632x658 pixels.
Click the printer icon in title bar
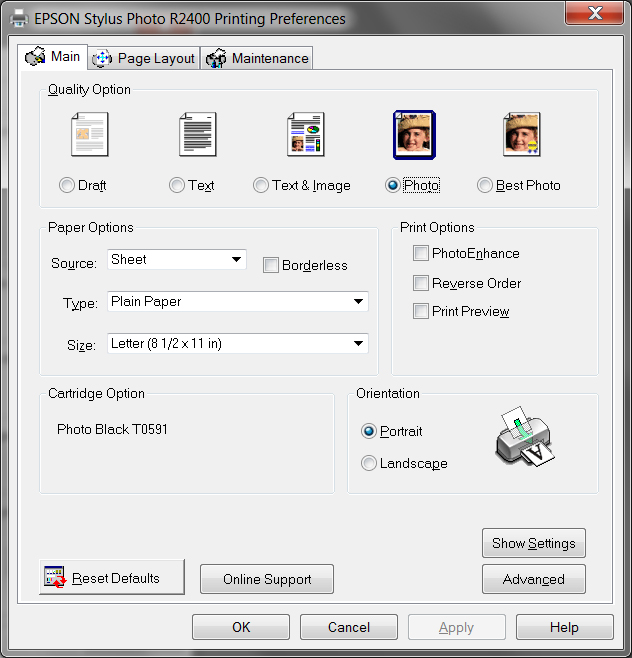click(19, 18)
